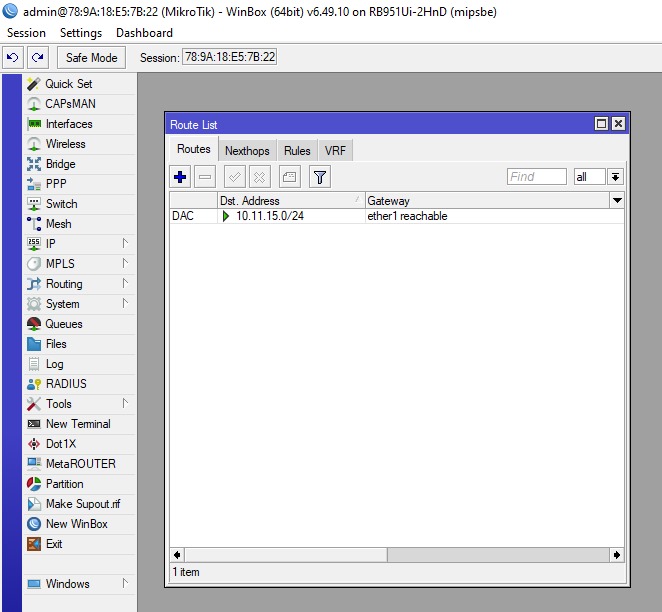Screen dimensions: 662x612
Task: Open the MetaROUTER menu
Action: (x=79, y=464)
